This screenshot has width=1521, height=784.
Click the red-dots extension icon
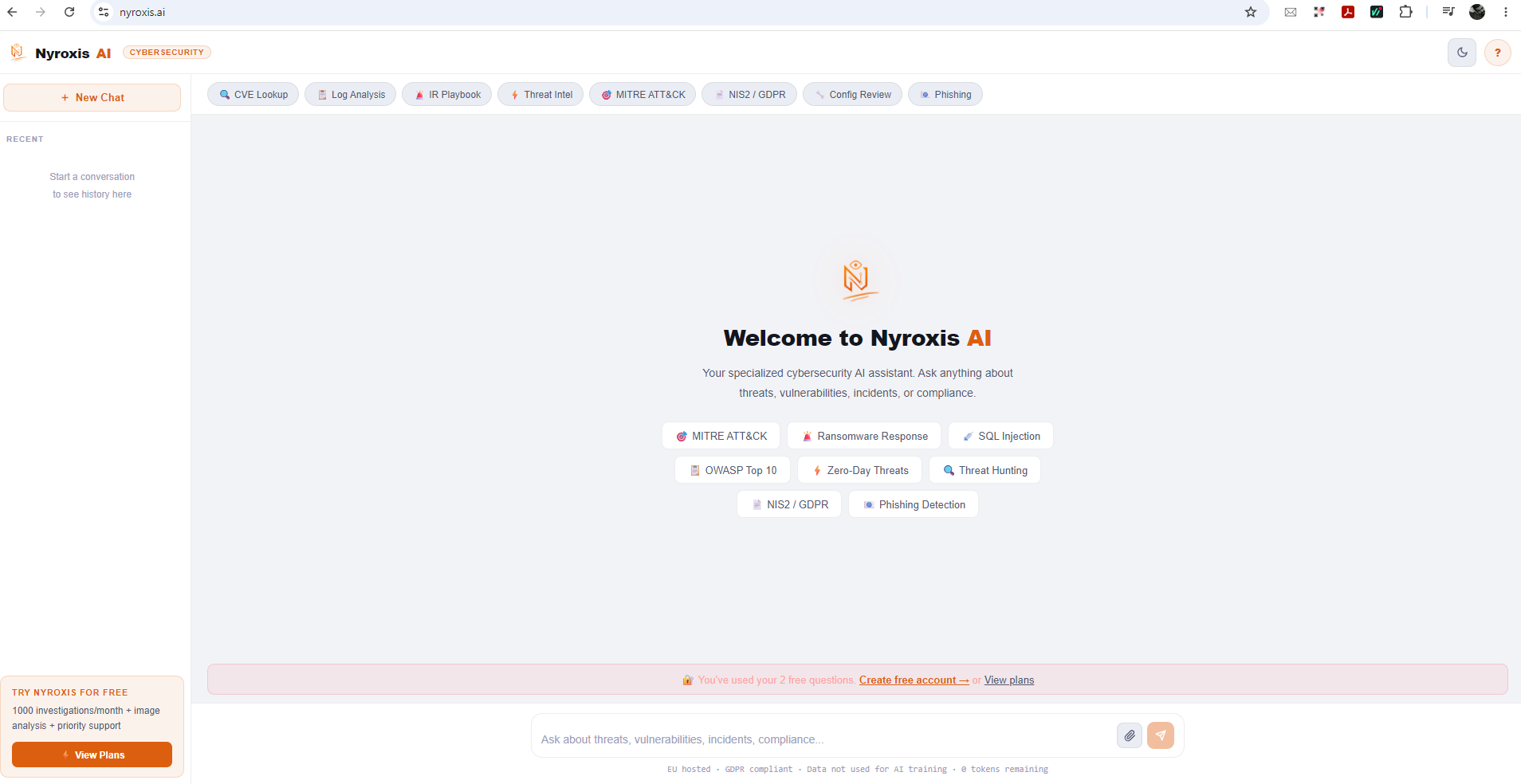[1319, 12]
